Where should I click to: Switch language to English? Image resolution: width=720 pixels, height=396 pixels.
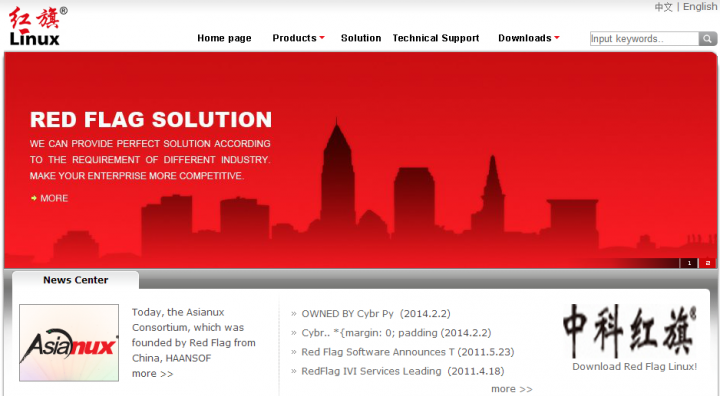(x=700, y=7)
